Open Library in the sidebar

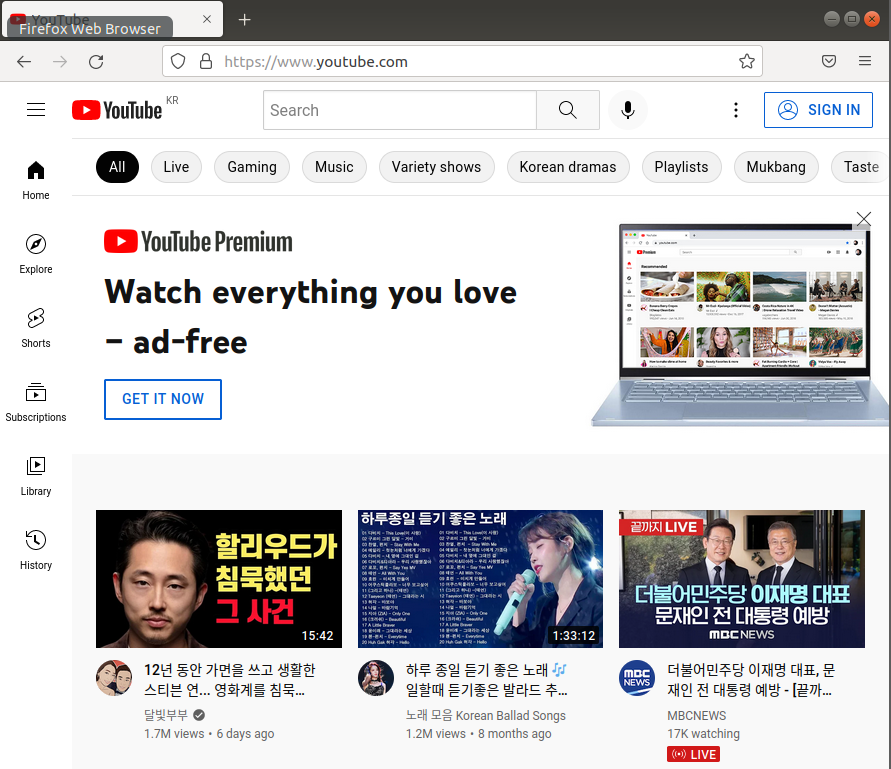[x=36, y=476]
